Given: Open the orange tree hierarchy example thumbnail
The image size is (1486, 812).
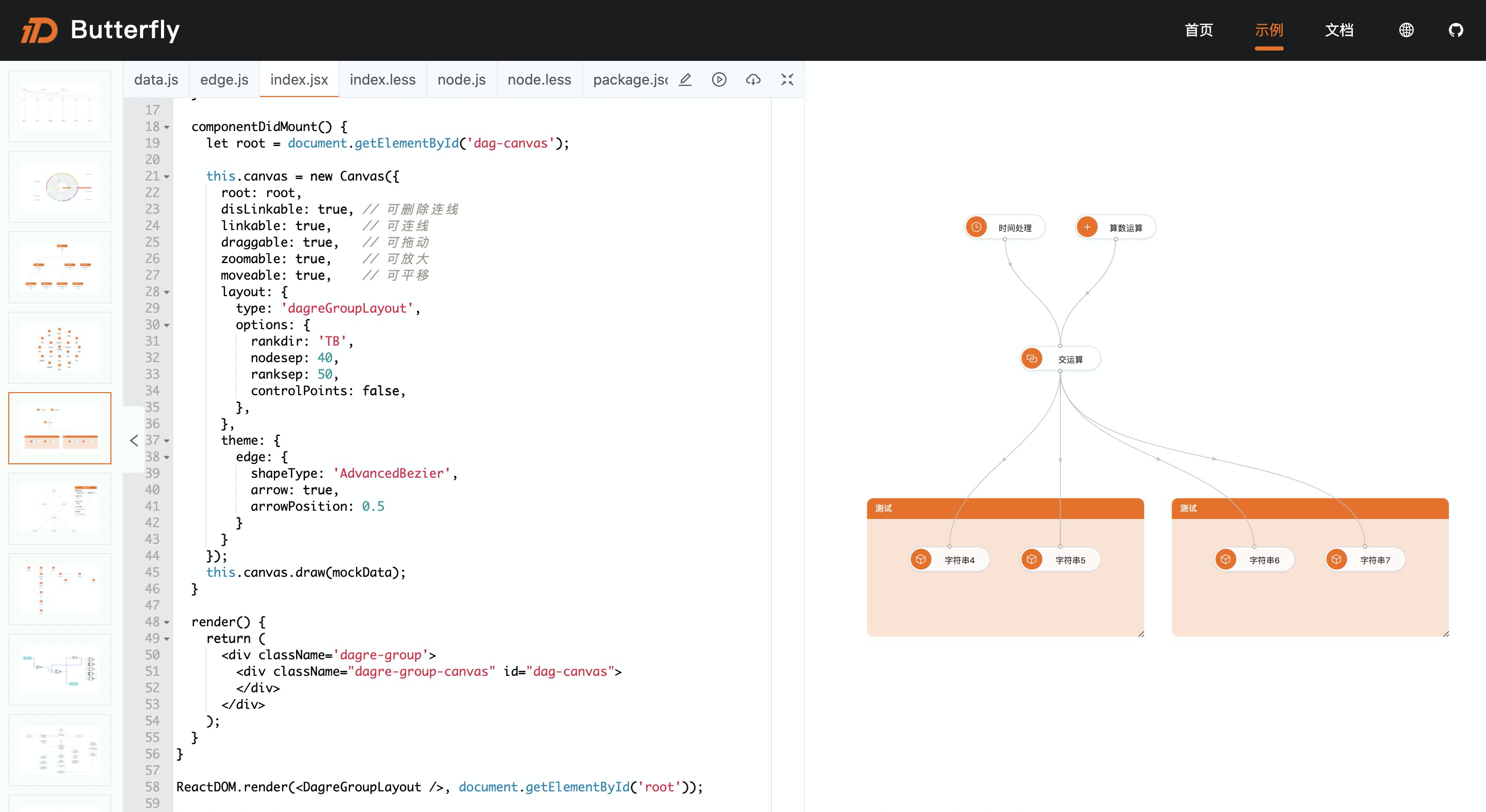Looking at the screenshot, I should tap(60, 268).
